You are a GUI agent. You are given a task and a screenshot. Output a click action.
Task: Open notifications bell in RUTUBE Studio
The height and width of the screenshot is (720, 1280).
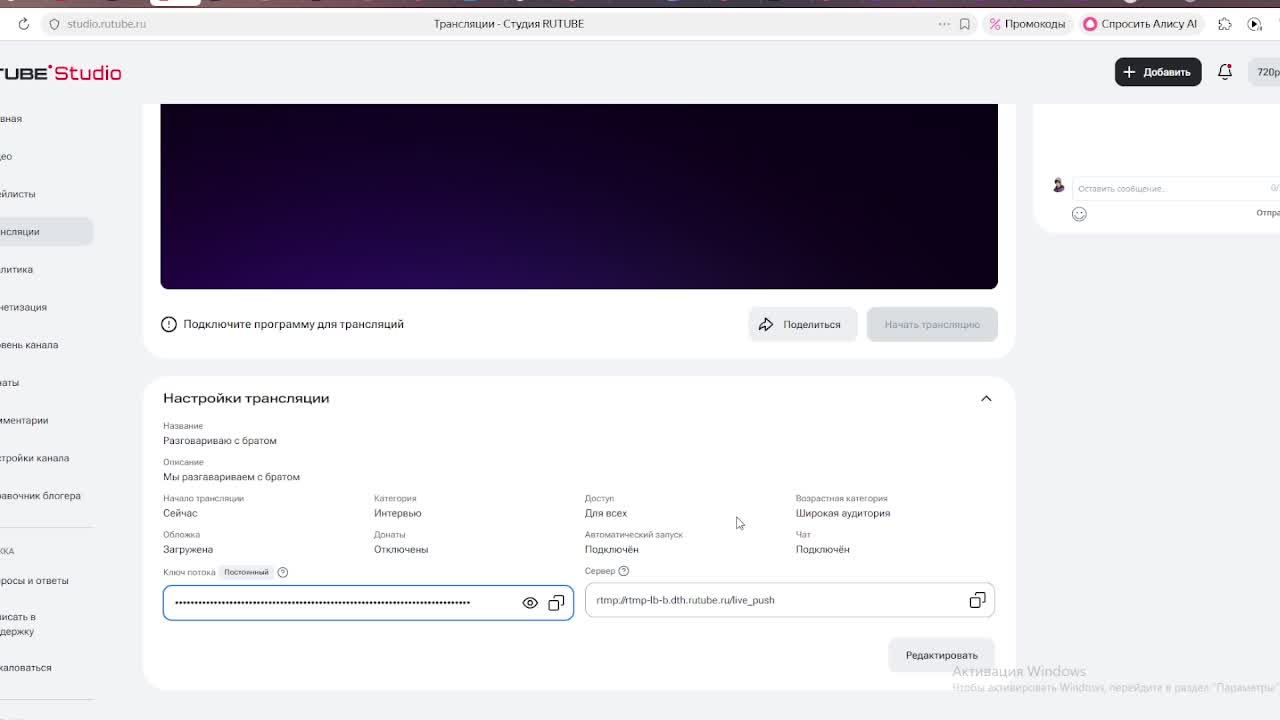click(1225, 72)
